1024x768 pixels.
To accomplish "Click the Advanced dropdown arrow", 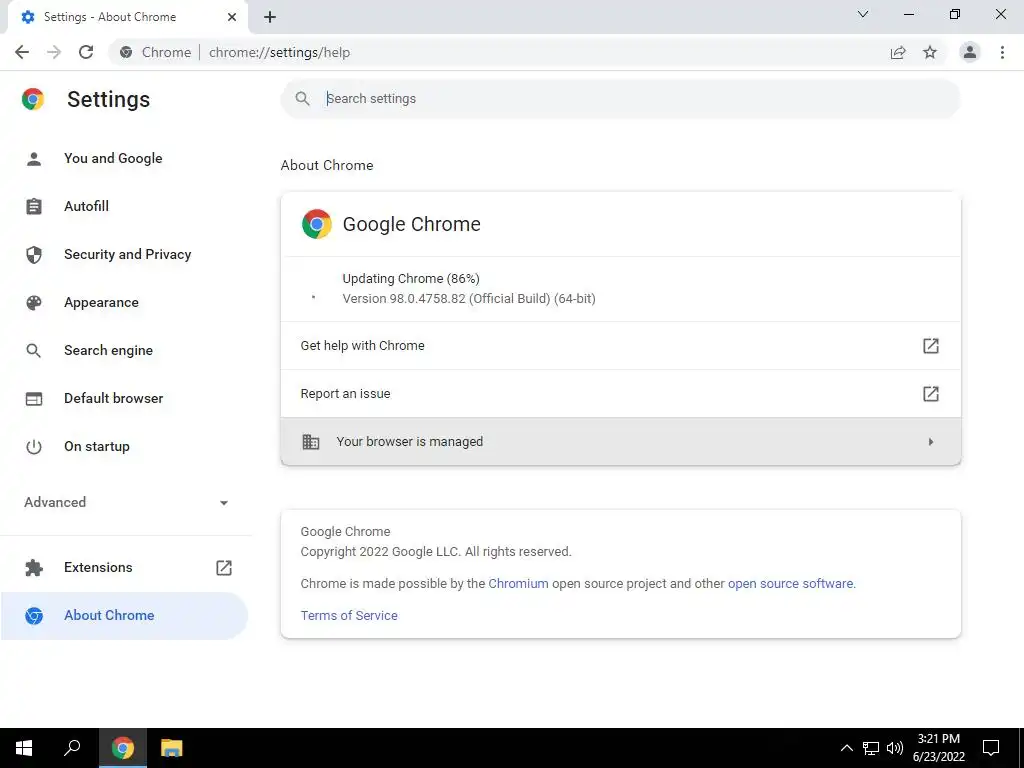I will click(x=224, y=503).
